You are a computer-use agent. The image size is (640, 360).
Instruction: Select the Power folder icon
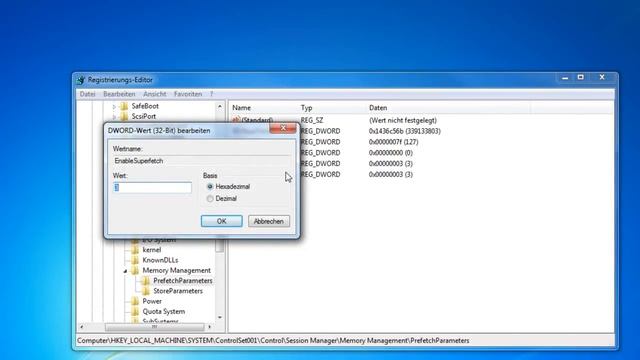[x=135, y=301]
